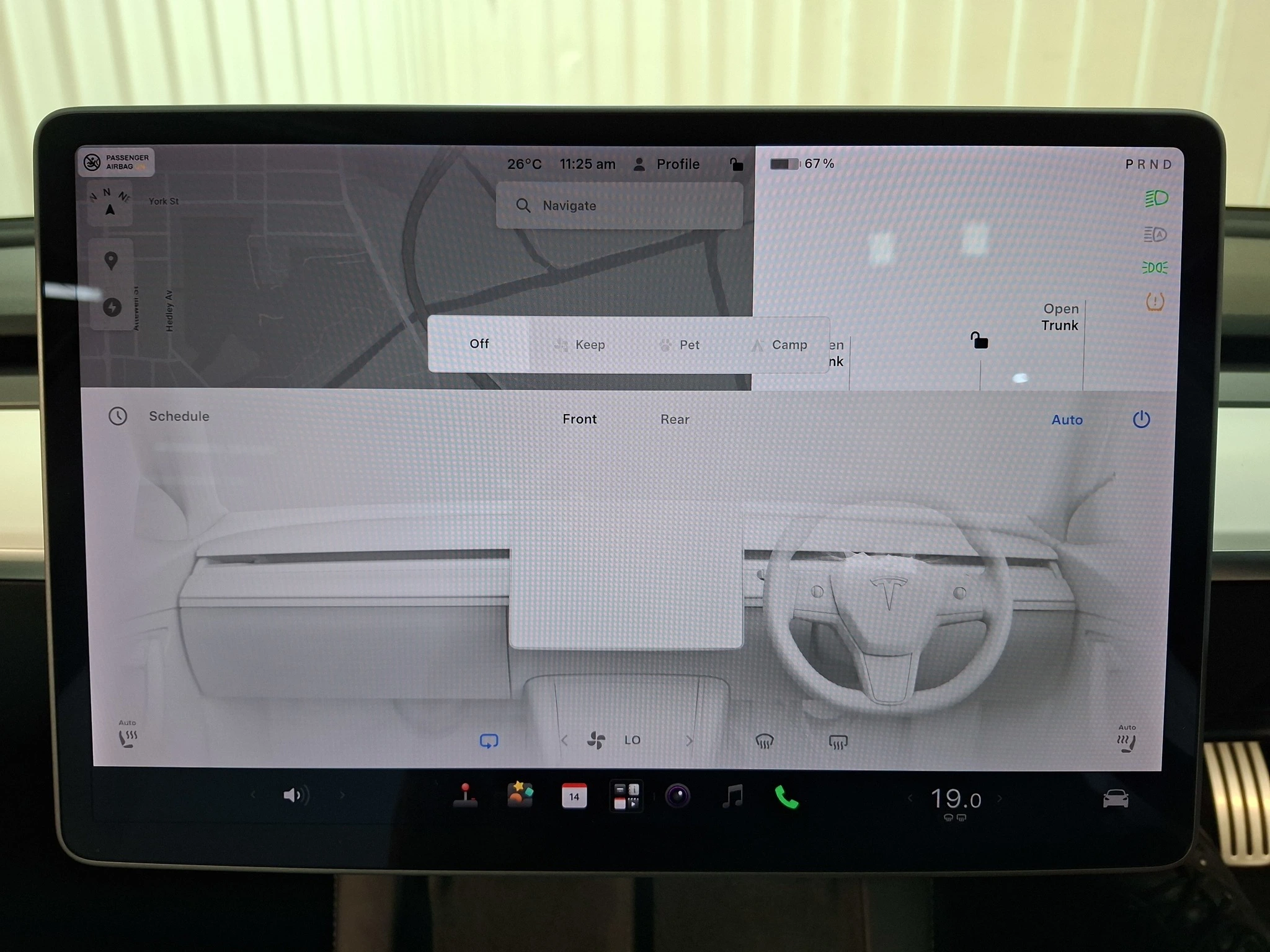Open the calendar app showing 14
The height and width of the screenshot is (952, 1270).
[x=574, y=796]
